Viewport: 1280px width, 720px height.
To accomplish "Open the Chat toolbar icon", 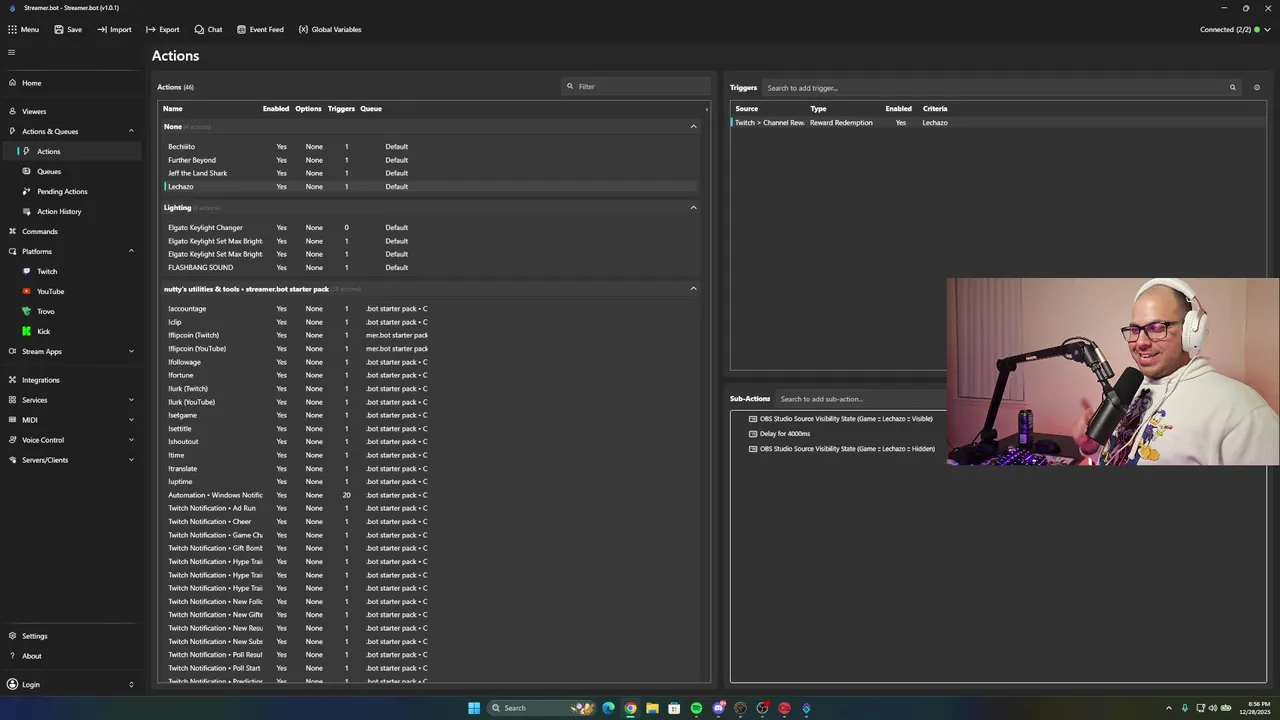I will click(x=199, y=29).
